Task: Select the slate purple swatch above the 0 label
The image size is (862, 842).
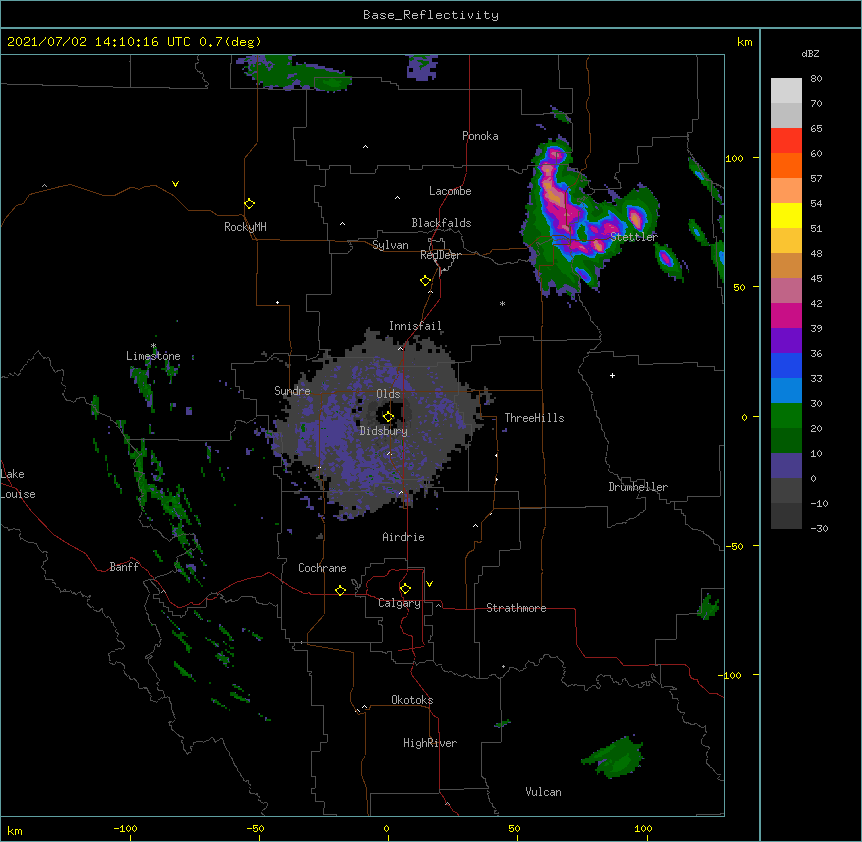Action: click(x=786, y=466)
